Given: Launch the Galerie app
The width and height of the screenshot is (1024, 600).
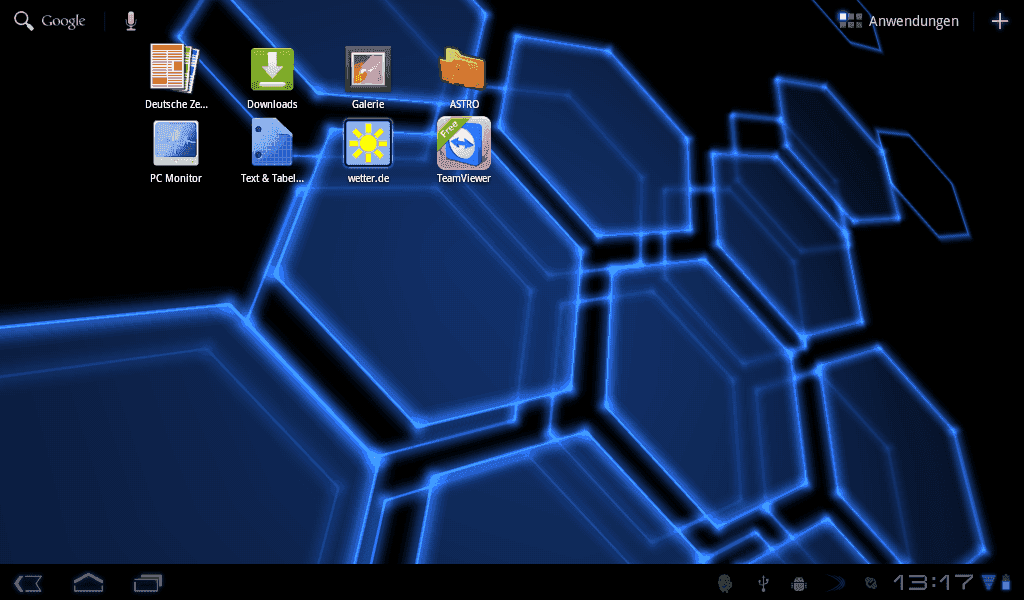Looking at the screenshot, I should click(368, 76).
